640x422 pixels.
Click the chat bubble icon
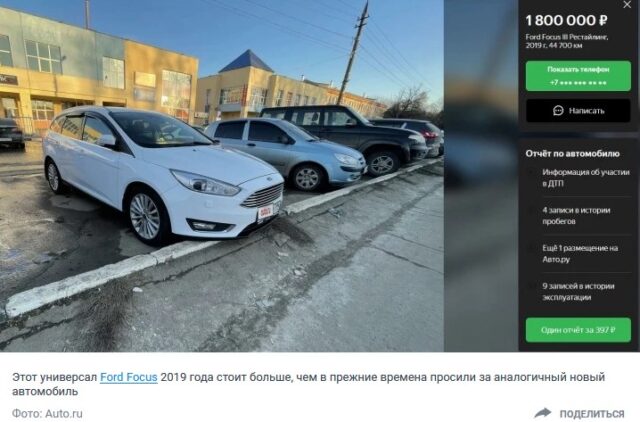pyautogui.click(x=558, y=111)
